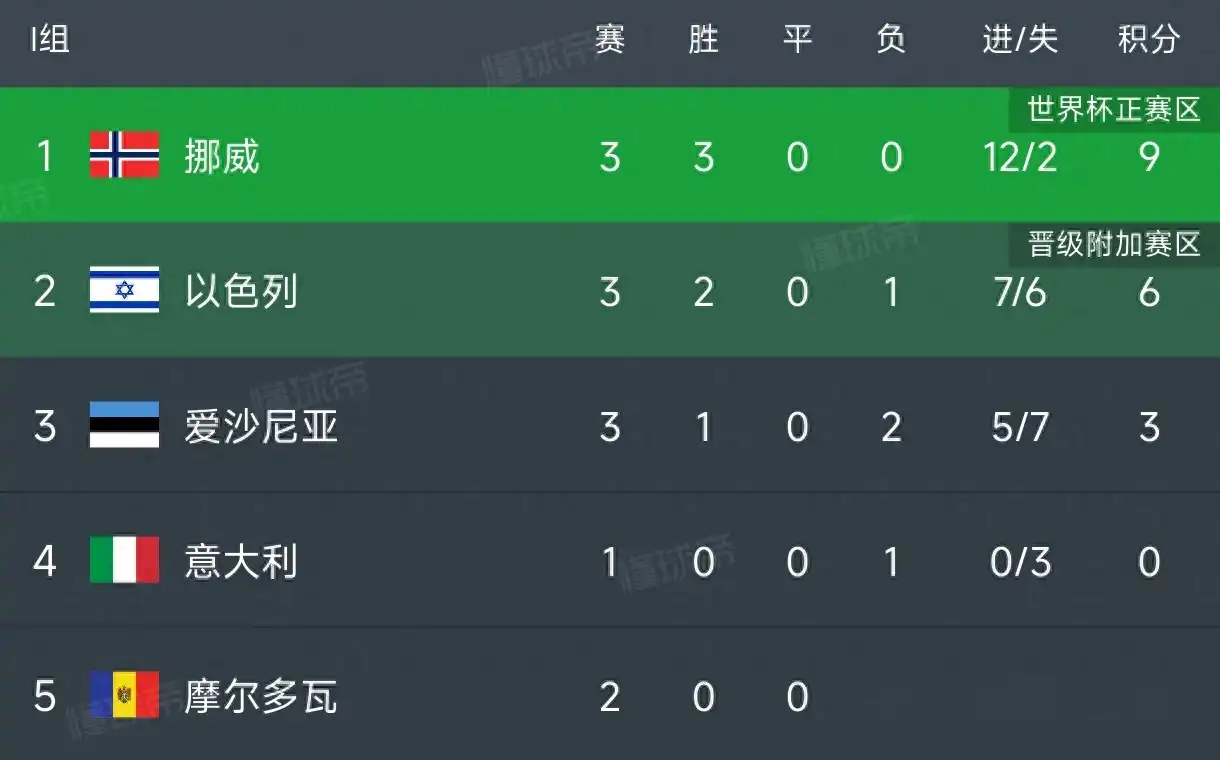Click the Norway flag icon
Image resolution: width=1220 pixels, height=760 pixels.
coord(124,155)
